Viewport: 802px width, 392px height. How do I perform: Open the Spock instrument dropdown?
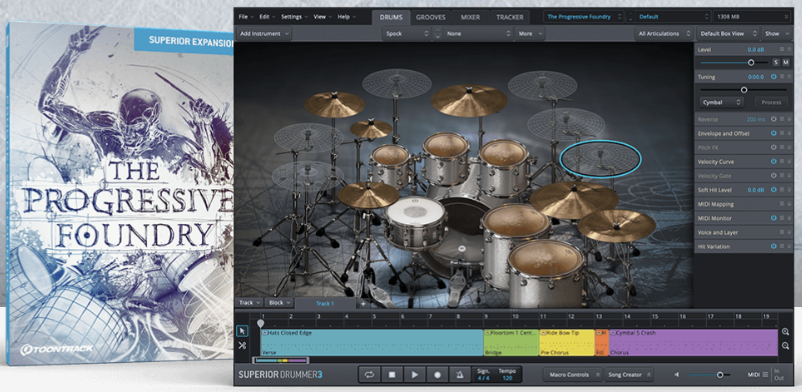click(x=407, y=34)
